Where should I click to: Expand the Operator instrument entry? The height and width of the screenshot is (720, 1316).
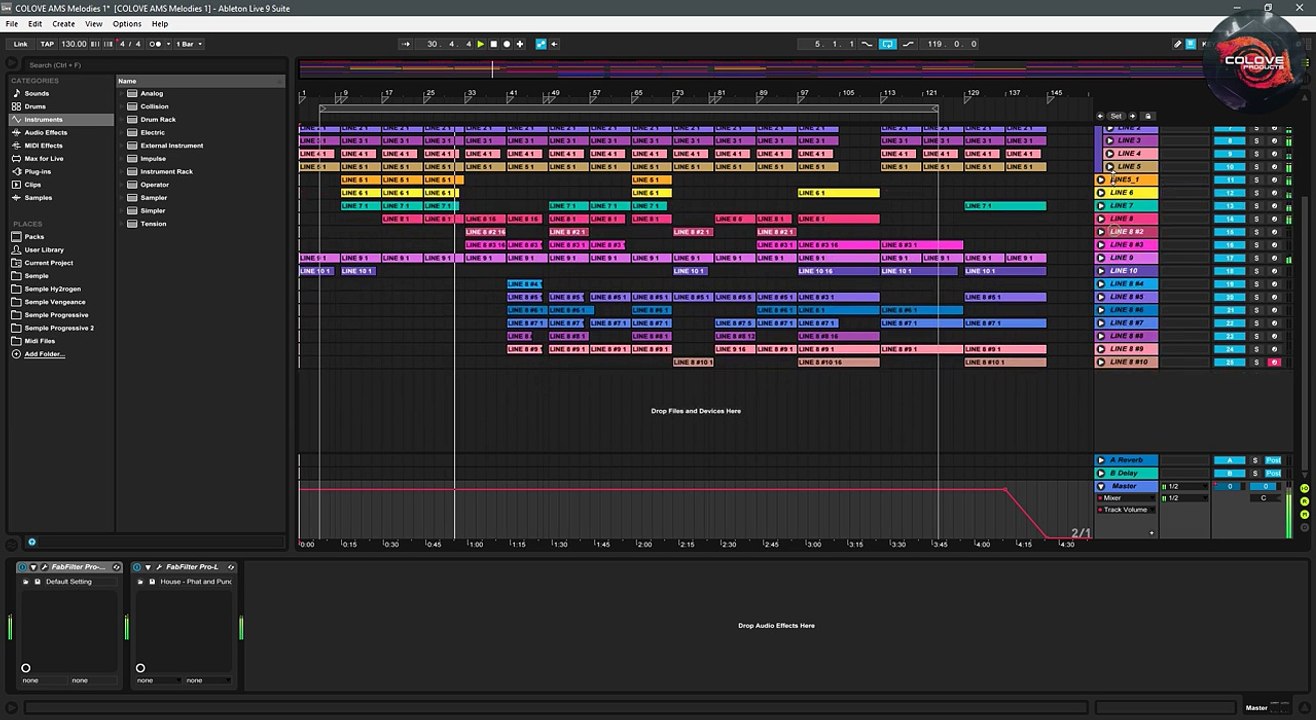point(122,185)
